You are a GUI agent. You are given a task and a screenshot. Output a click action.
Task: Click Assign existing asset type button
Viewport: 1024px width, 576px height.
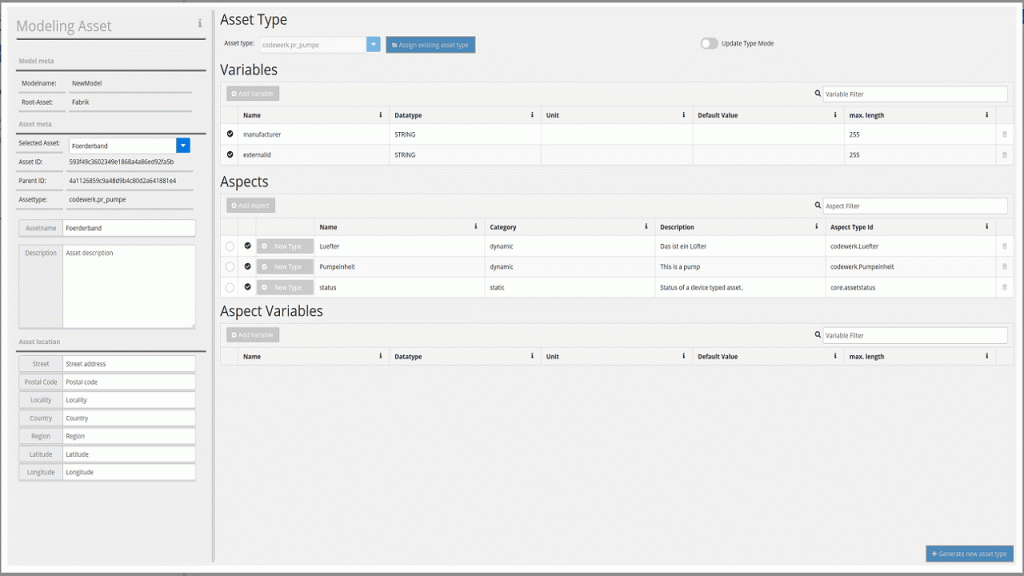coord(430,45)
